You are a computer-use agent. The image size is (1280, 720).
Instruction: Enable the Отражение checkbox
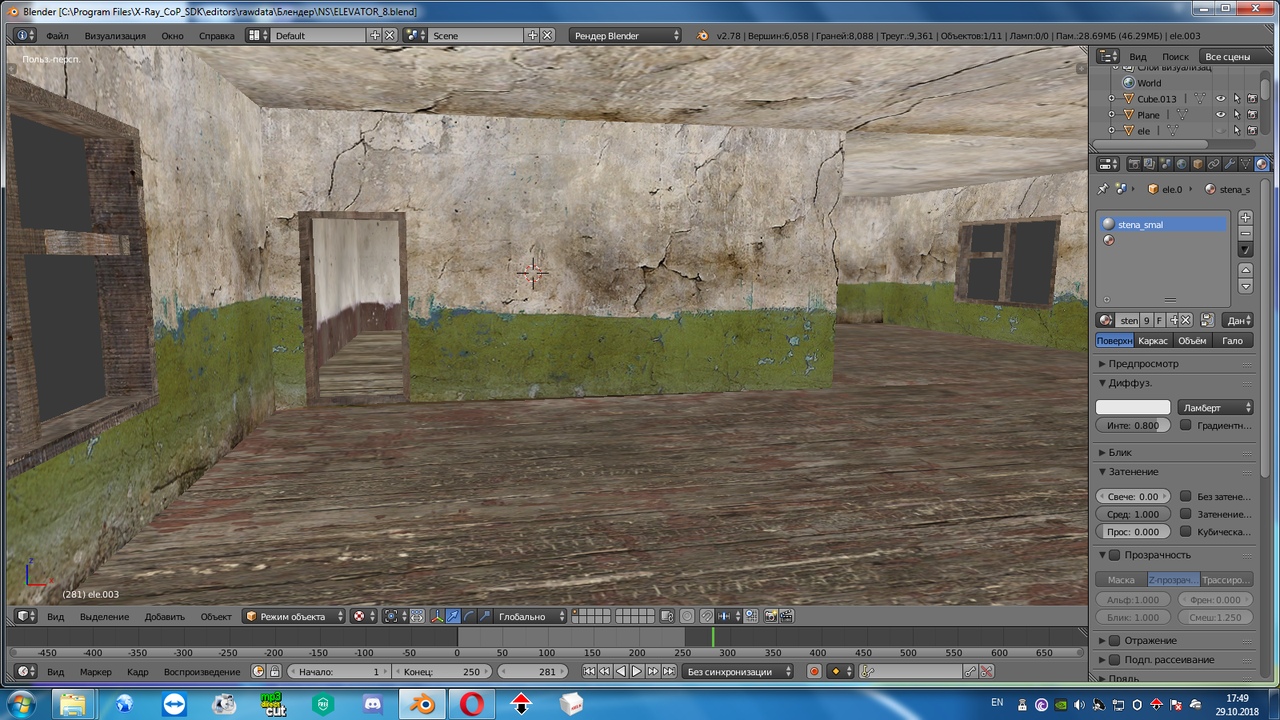coord(1114,640)
